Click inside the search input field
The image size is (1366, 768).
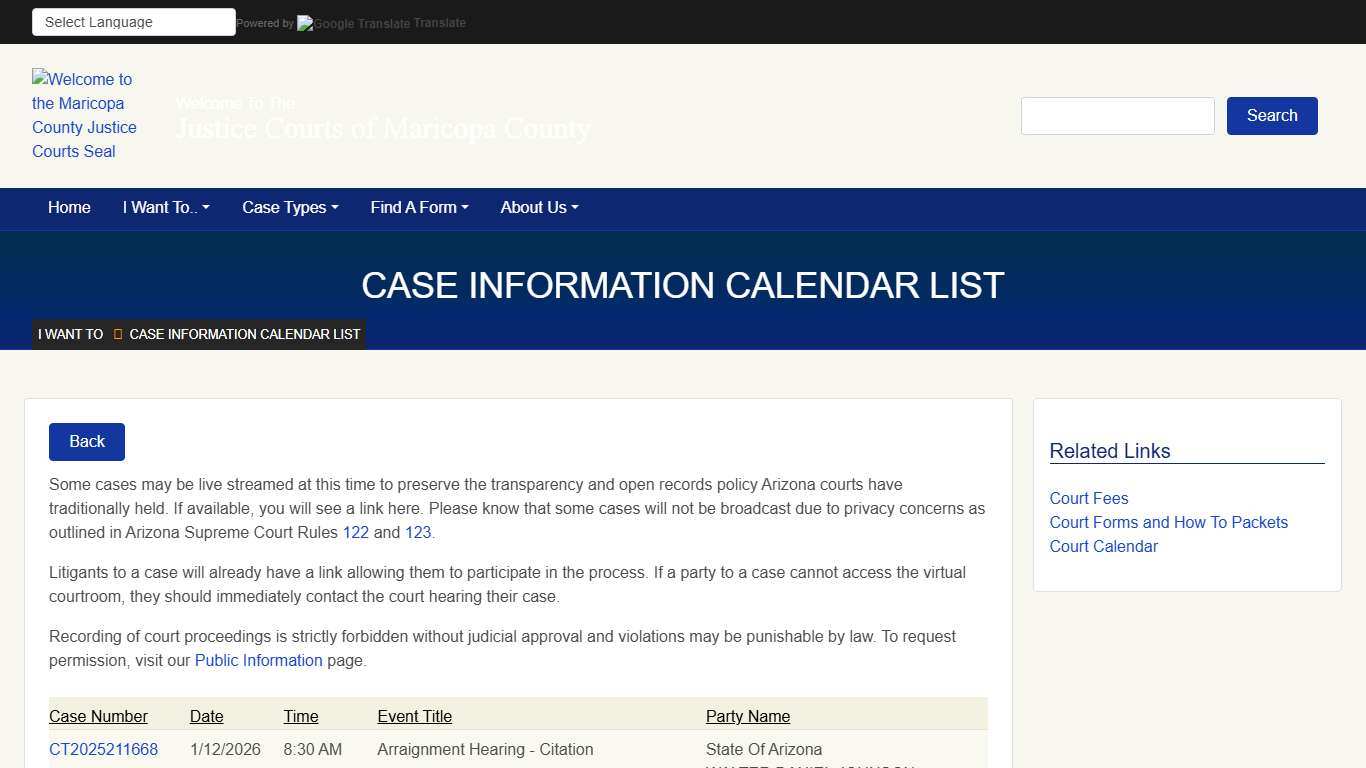coord(1117,115)
